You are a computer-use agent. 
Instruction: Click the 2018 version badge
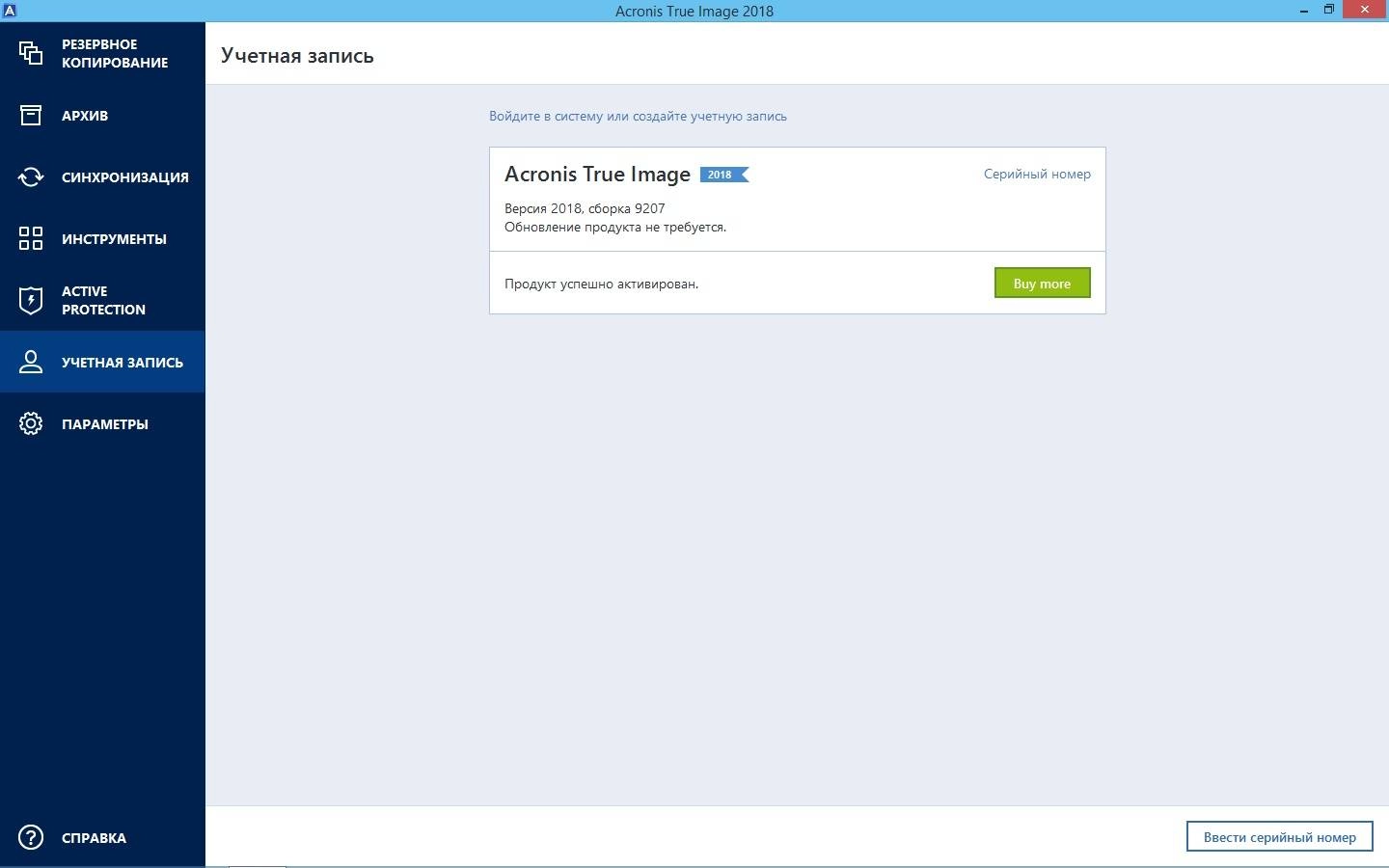tap(724, 175)
